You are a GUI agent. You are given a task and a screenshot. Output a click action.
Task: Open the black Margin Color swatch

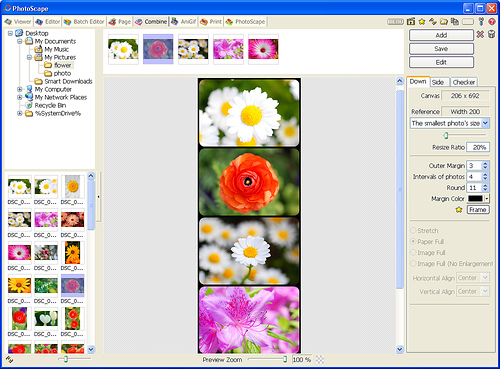(x=475, y=199)
